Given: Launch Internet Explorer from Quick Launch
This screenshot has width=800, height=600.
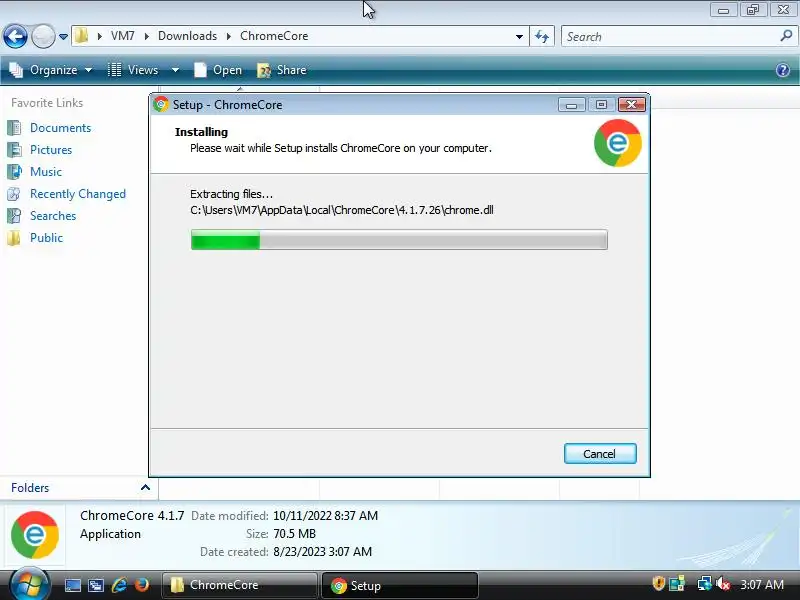Looking at the screenshot, I should (119, 585).
